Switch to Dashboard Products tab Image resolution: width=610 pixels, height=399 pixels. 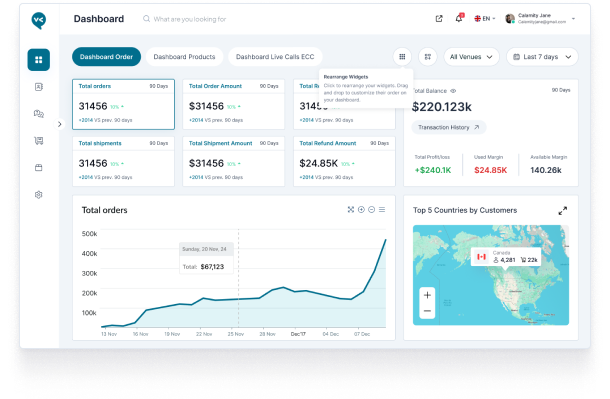tap(184, 57)
